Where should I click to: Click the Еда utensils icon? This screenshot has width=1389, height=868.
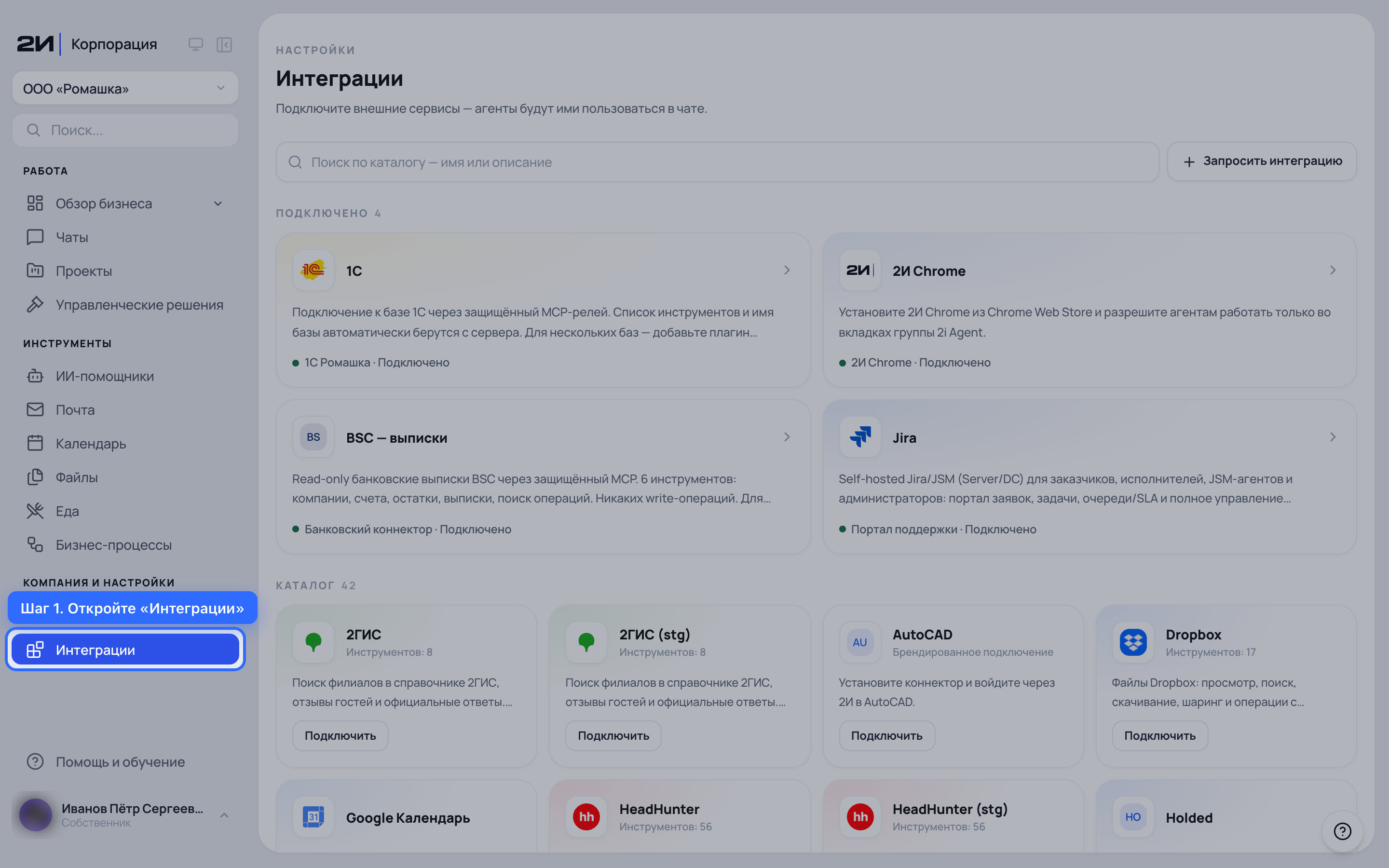(x=35, y=511)
